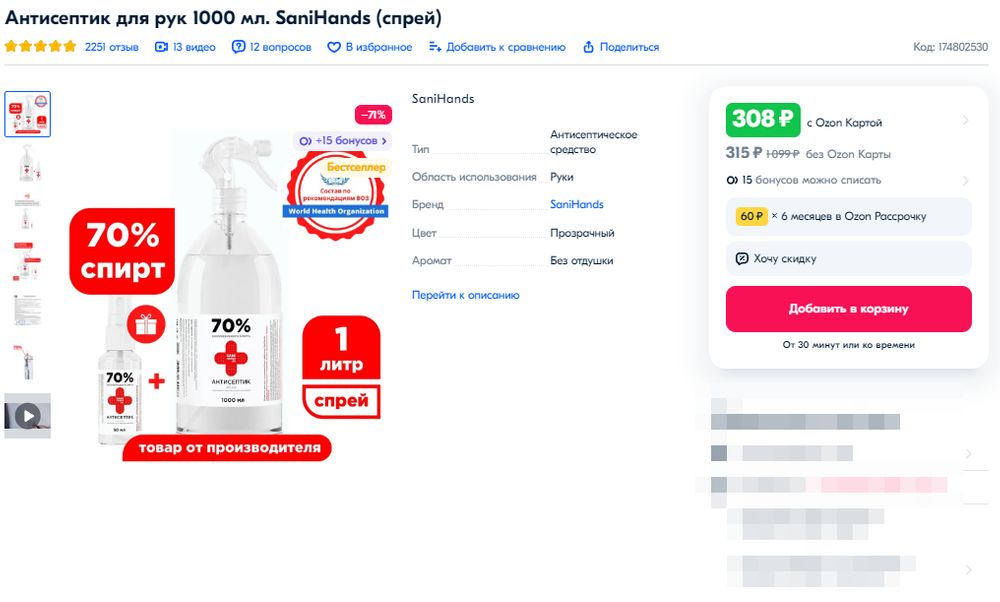Expand the Ozon Картой price chevron
Image resolution: width=1000 pixels, height=602 pixels.
pyautogui.click(x=965, y=121)
